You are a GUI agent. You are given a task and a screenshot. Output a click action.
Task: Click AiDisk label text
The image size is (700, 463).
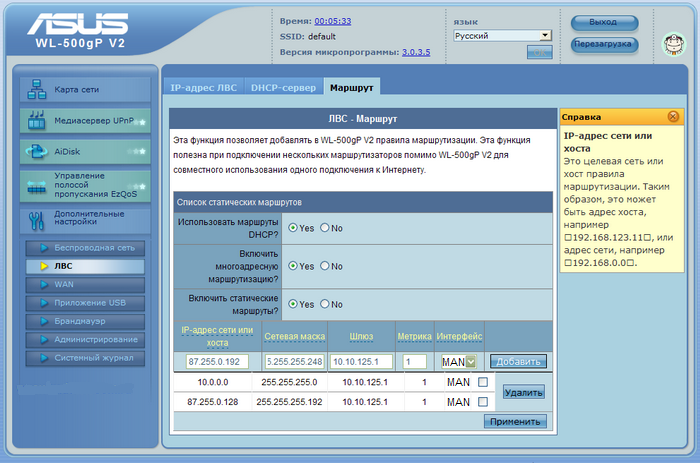click(67, 152)
